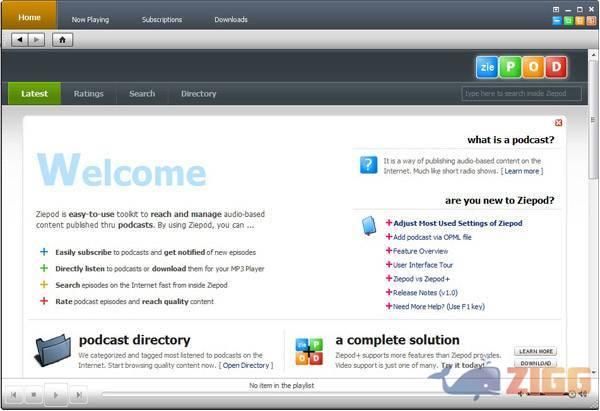The height and width of the screenshot is (411, 600).
Task: Switch to the Ratings section
Action: [88, 94]
